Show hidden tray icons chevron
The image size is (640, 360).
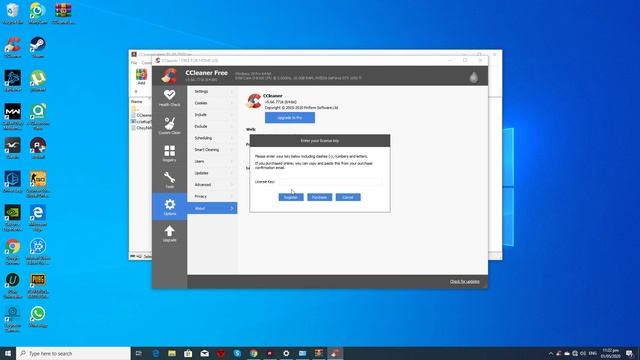(551, 353)
